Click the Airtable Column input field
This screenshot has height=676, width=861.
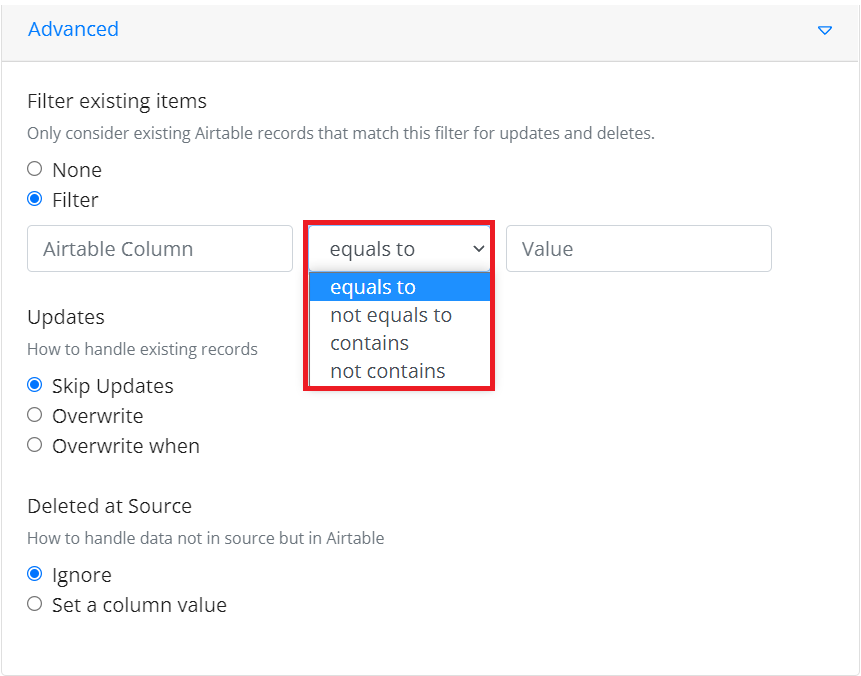(160, 249)
